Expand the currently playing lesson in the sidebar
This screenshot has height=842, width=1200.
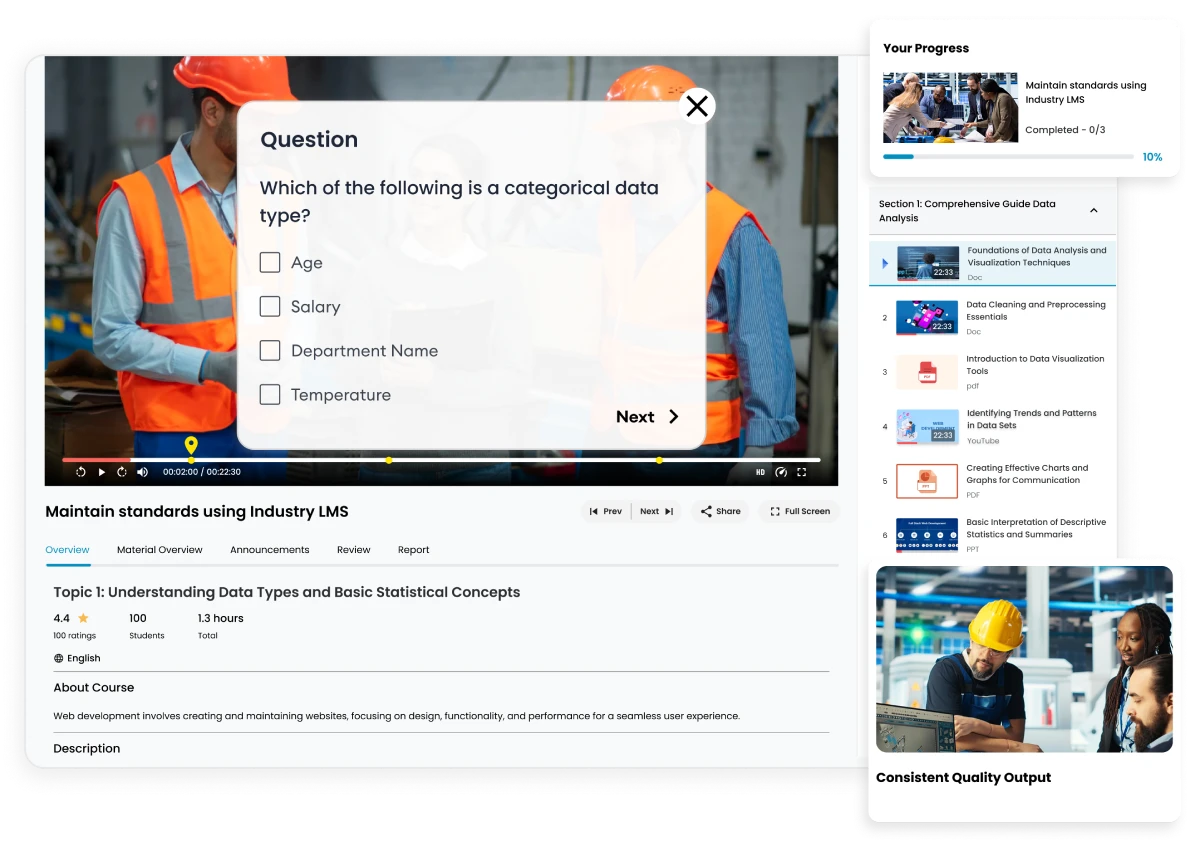(884, 263)
